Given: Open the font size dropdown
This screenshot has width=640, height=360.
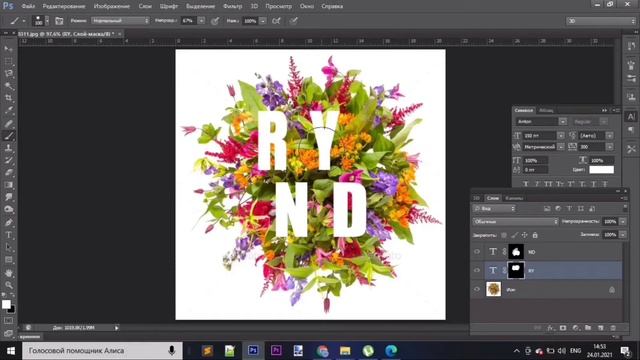Looking at the screenshot, I should [561, 136].
